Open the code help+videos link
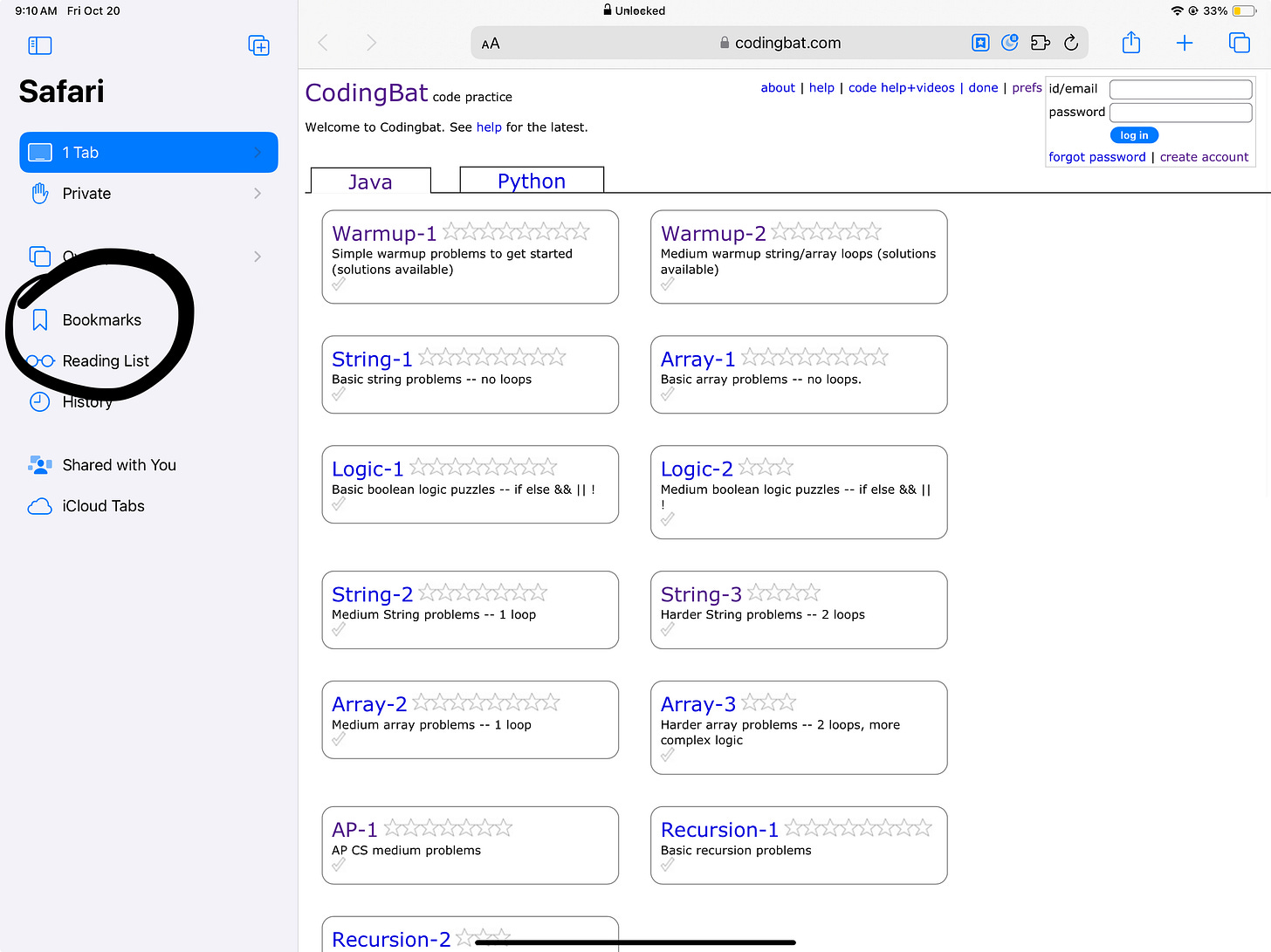Image resolution: width=1271 pixels, height=952 pixels. (x=902, y=88)
